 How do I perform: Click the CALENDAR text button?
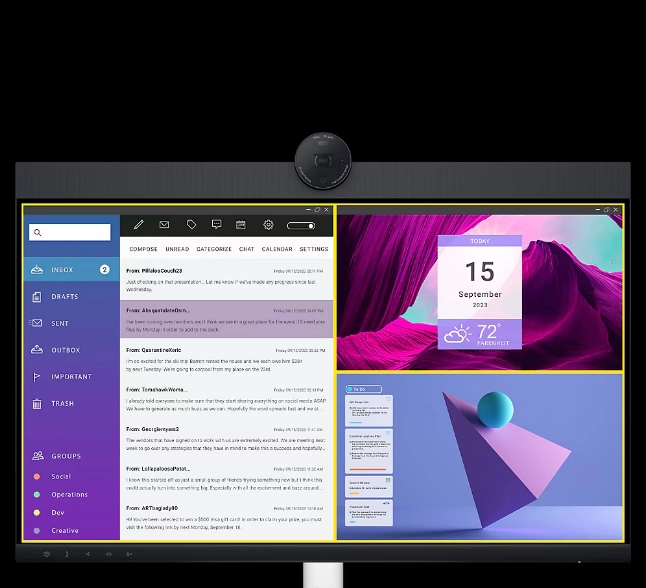click(x=277, y=249)
